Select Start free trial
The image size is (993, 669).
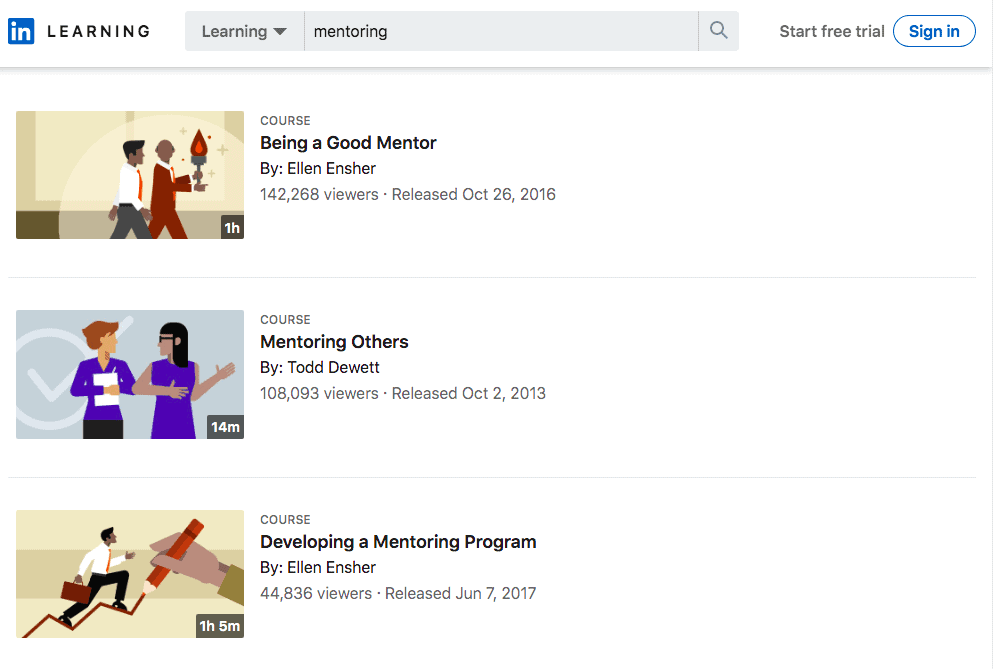[x=832, y=31]
